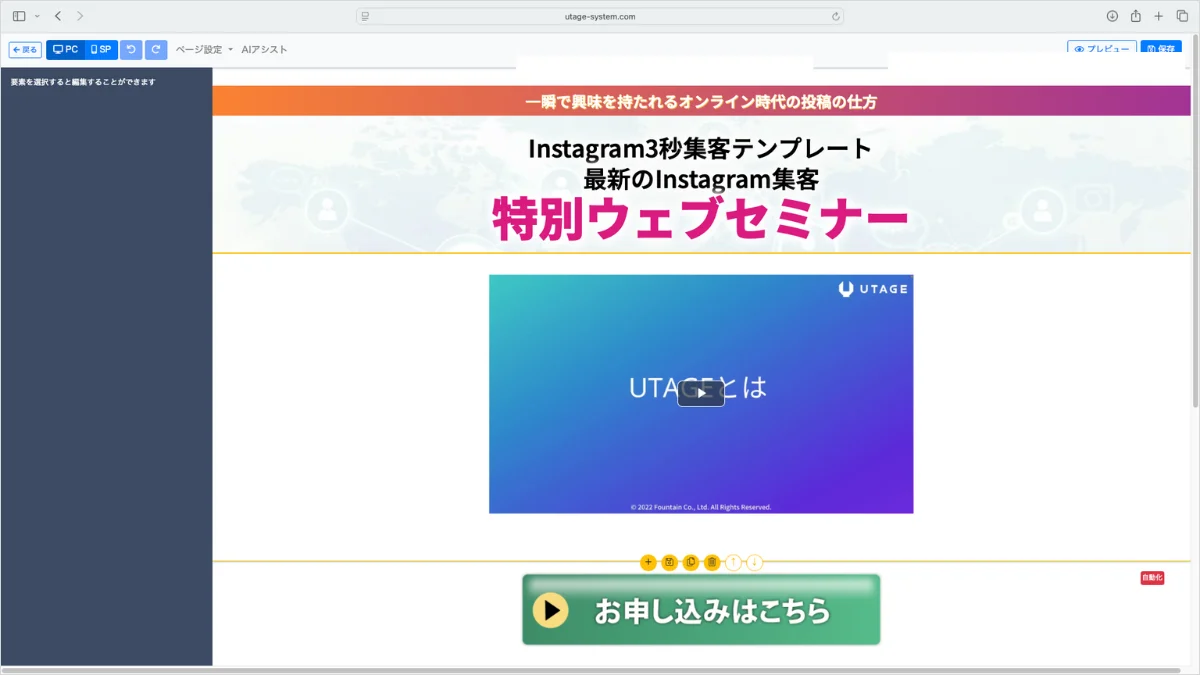The height and width of the screenshot is (675, 1200).
Task: Reload the page with the refresh icon
Action: point(835,16)
